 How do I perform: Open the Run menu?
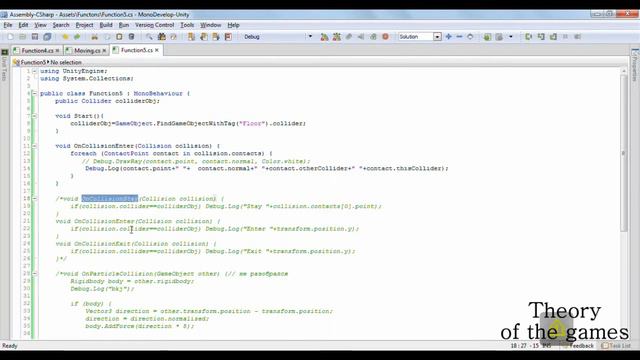tap(124, 25)
